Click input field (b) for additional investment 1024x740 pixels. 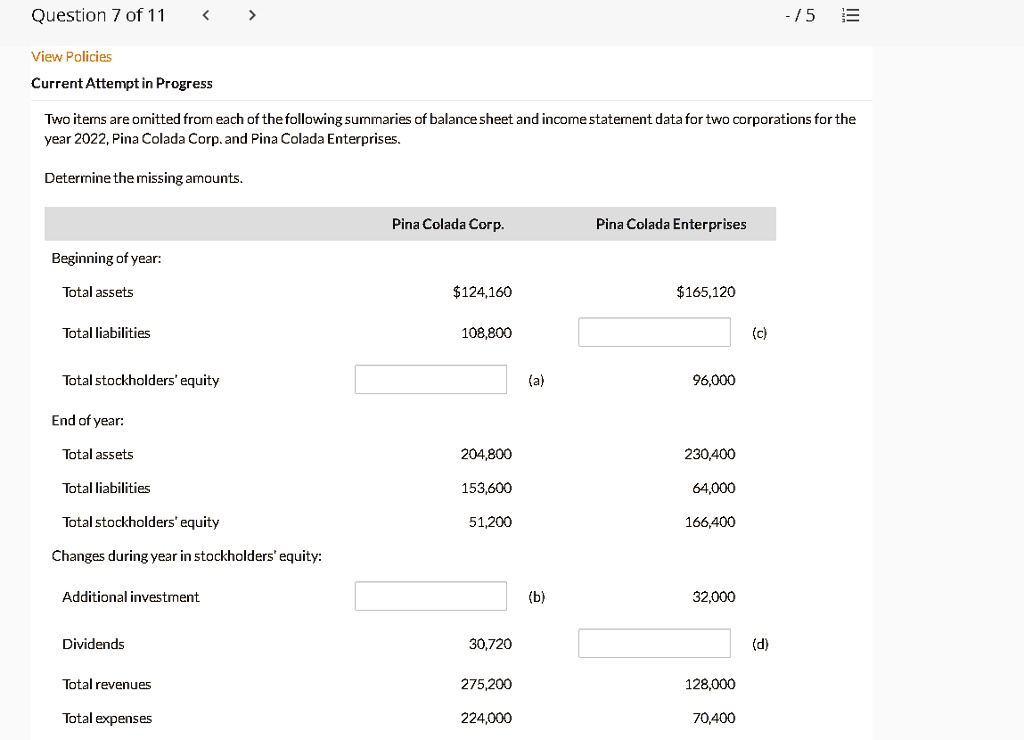(430, 596)
